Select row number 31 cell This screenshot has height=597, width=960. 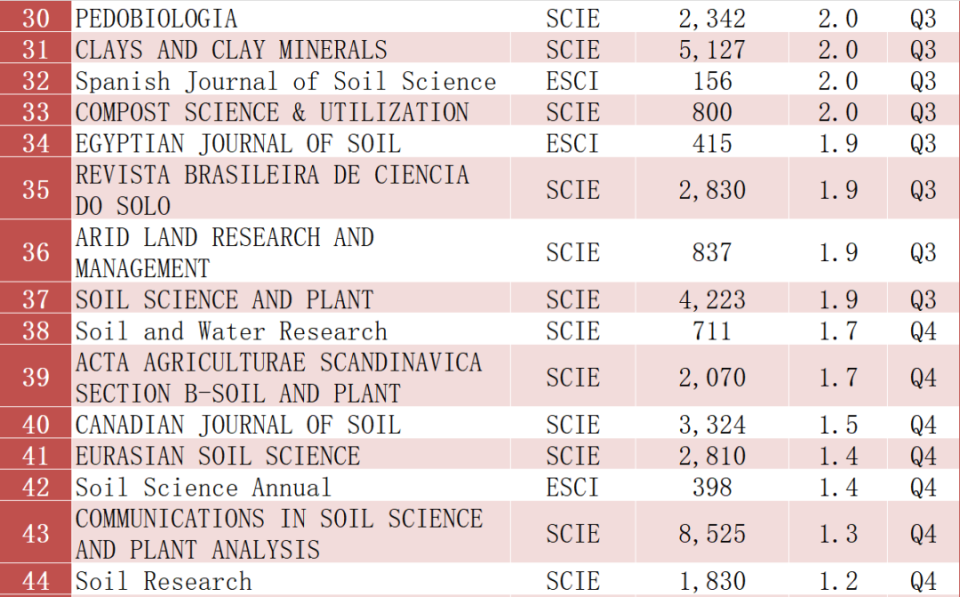(35, 50)
